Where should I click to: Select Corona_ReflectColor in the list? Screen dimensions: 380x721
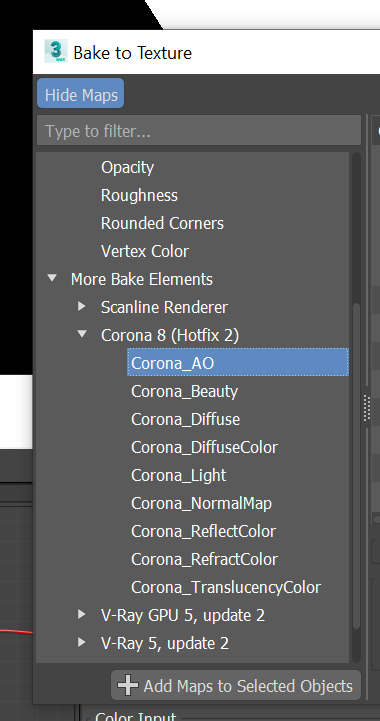click(203, 532)
